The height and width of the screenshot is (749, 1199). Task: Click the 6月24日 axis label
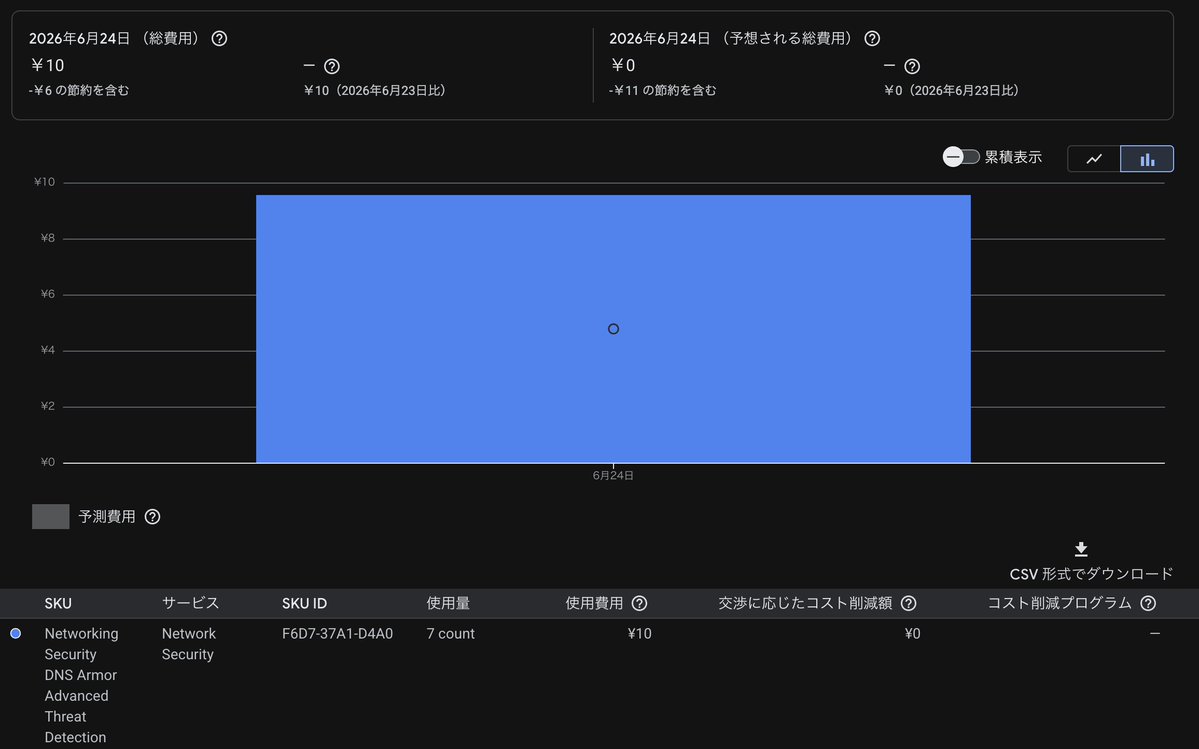(x=613, y=475)
